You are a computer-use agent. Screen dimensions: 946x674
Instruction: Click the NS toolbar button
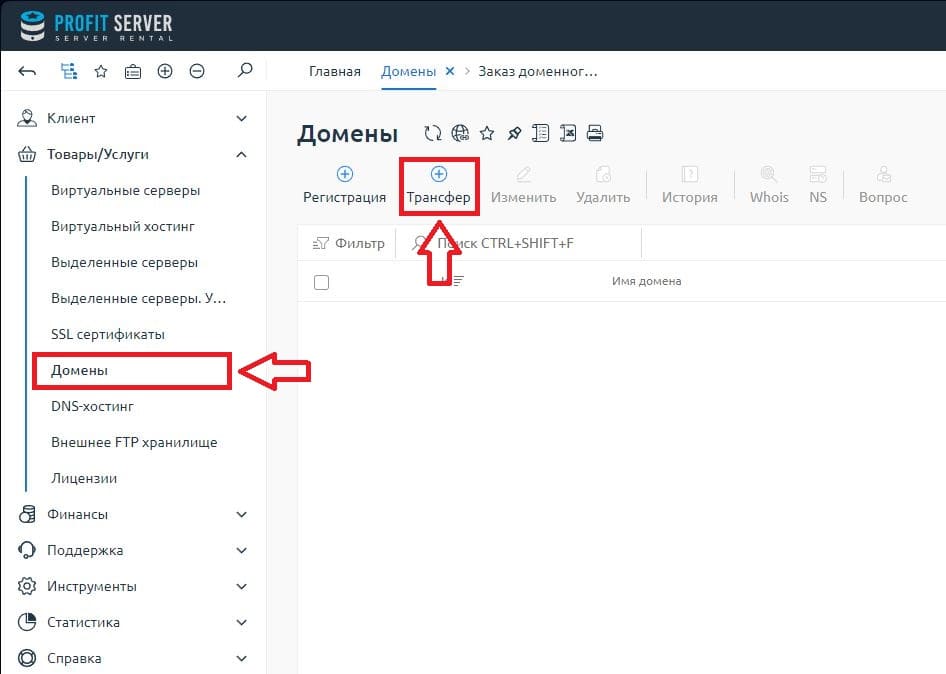pyautogui.click(x=818, y=186)
